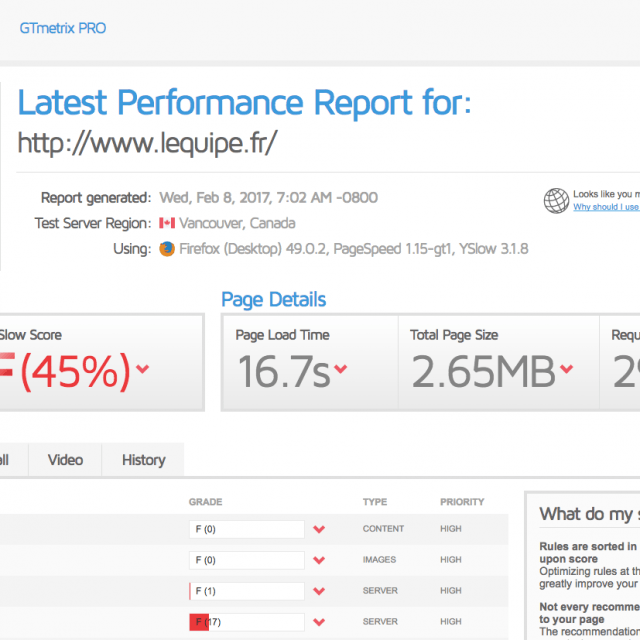Click the Canada flag icon
The width and height of the screenshot is (640, 640).
[x=167, y=223]
